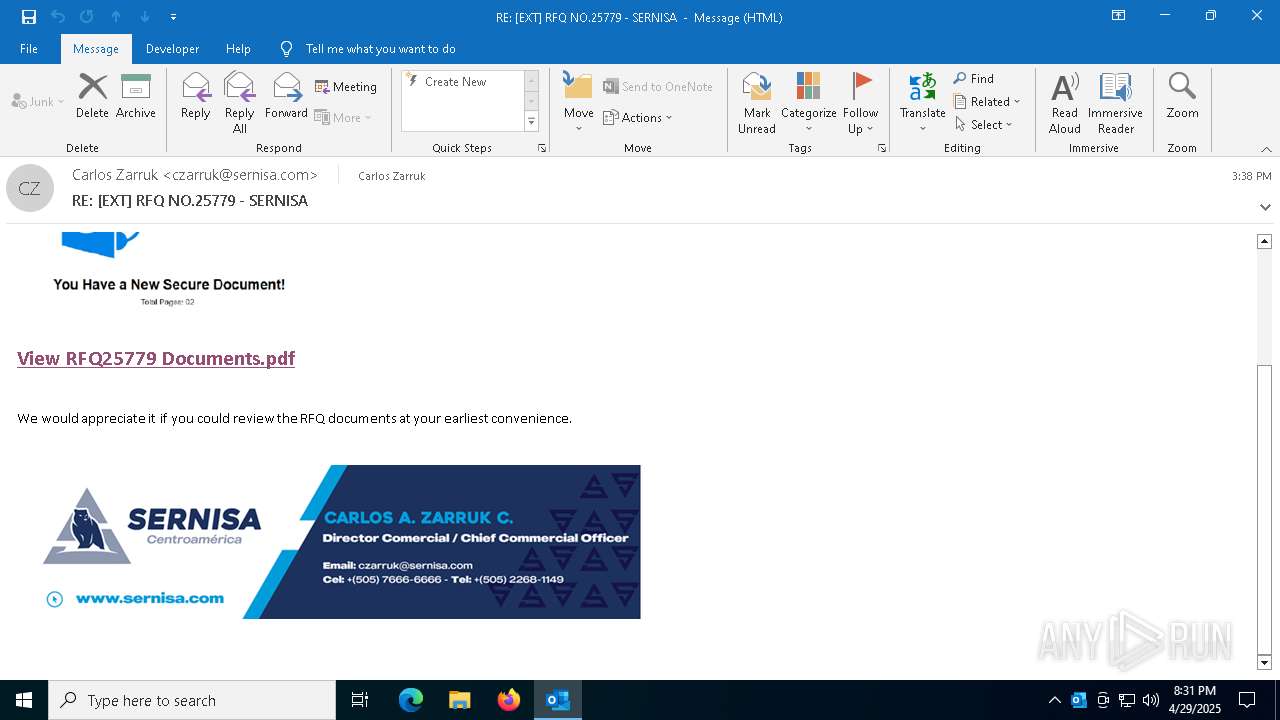Launch Firefox from taskbar
The height and width of the screenshot is (720, 1280).
pyautogui.click(x=509, y=700)
